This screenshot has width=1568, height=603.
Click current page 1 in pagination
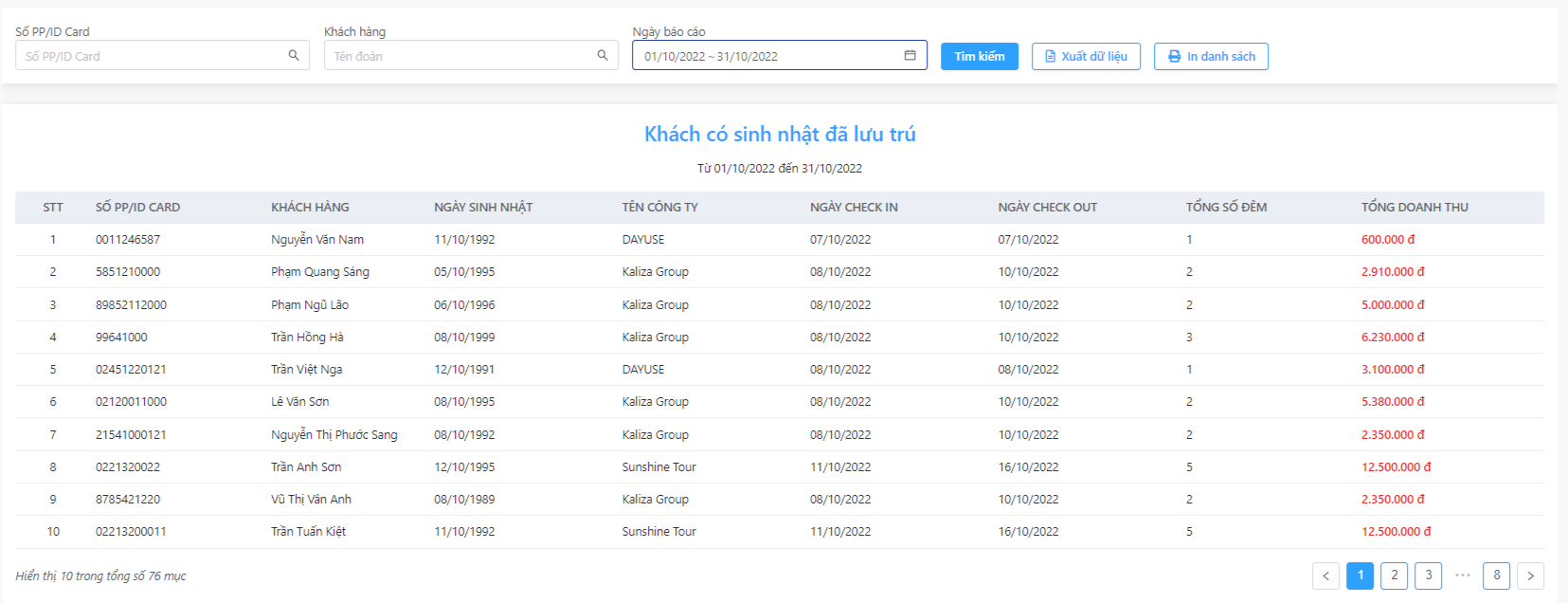tap(1361, 576)
